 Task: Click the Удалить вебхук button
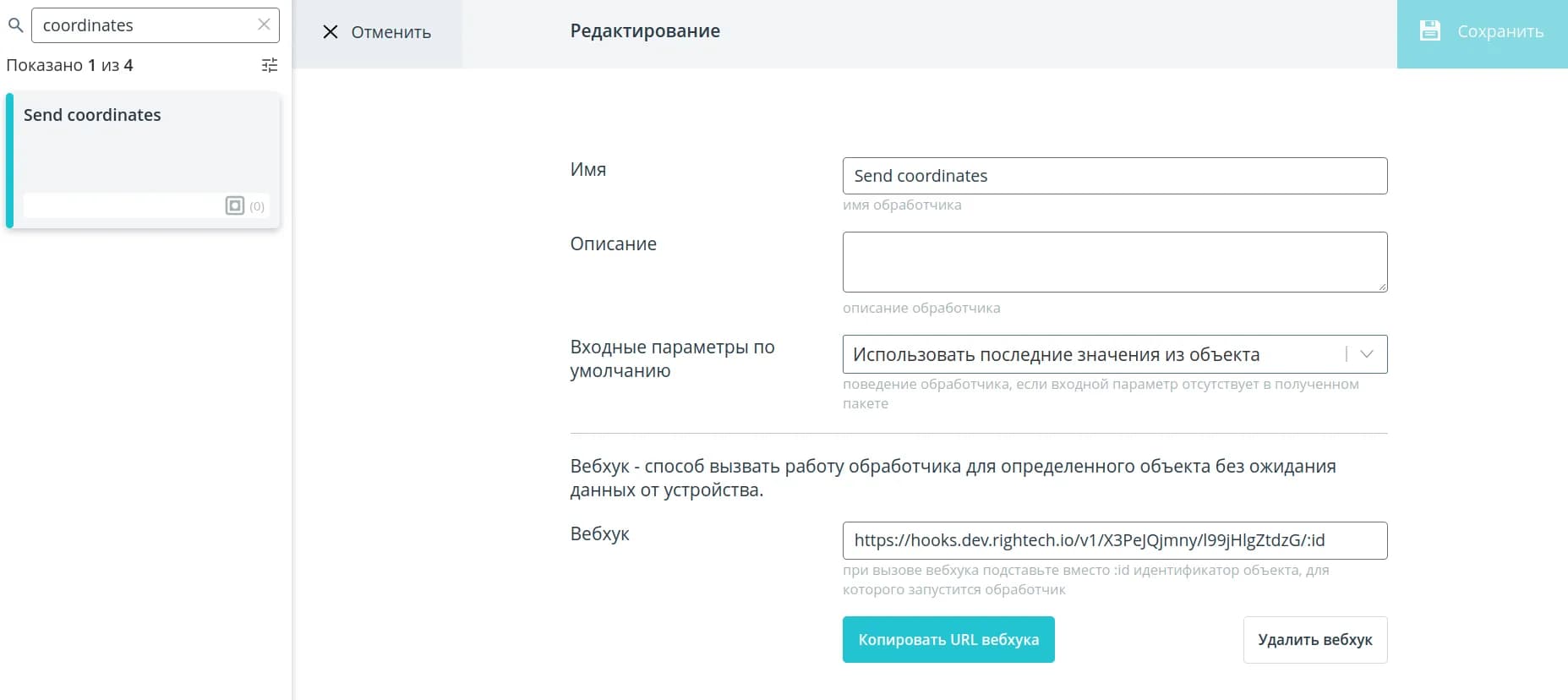[x=1314, y=640]
